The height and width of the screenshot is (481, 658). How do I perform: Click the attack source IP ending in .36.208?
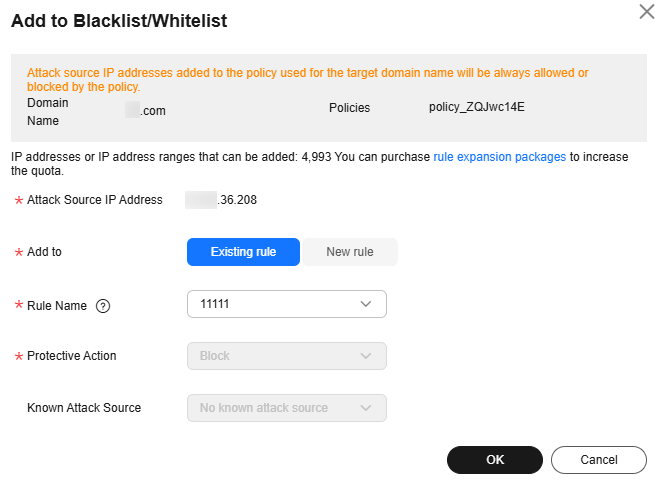point(221,200)
